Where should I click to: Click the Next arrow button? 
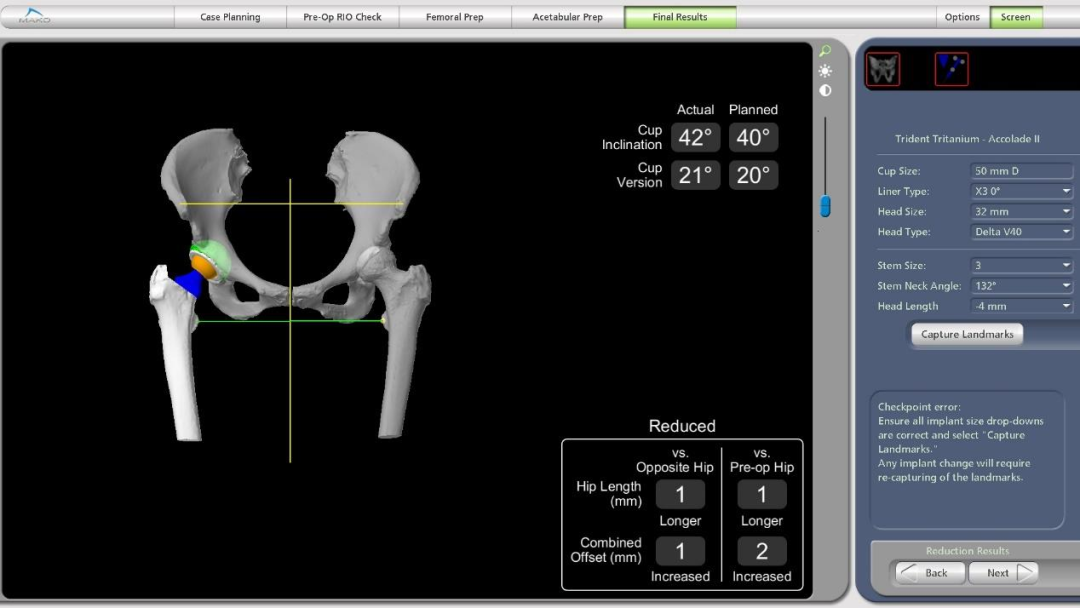point(1003,573)
